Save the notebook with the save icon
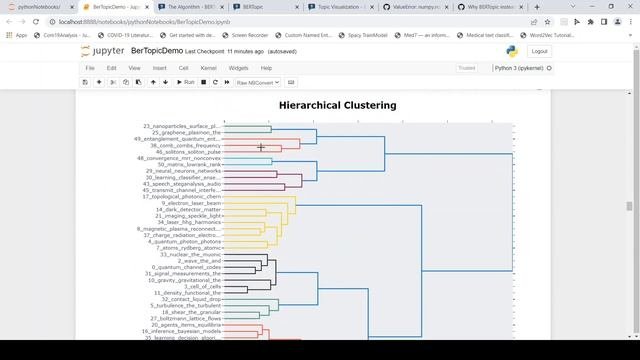Screen dimensions: 640x360 (85, 82)
